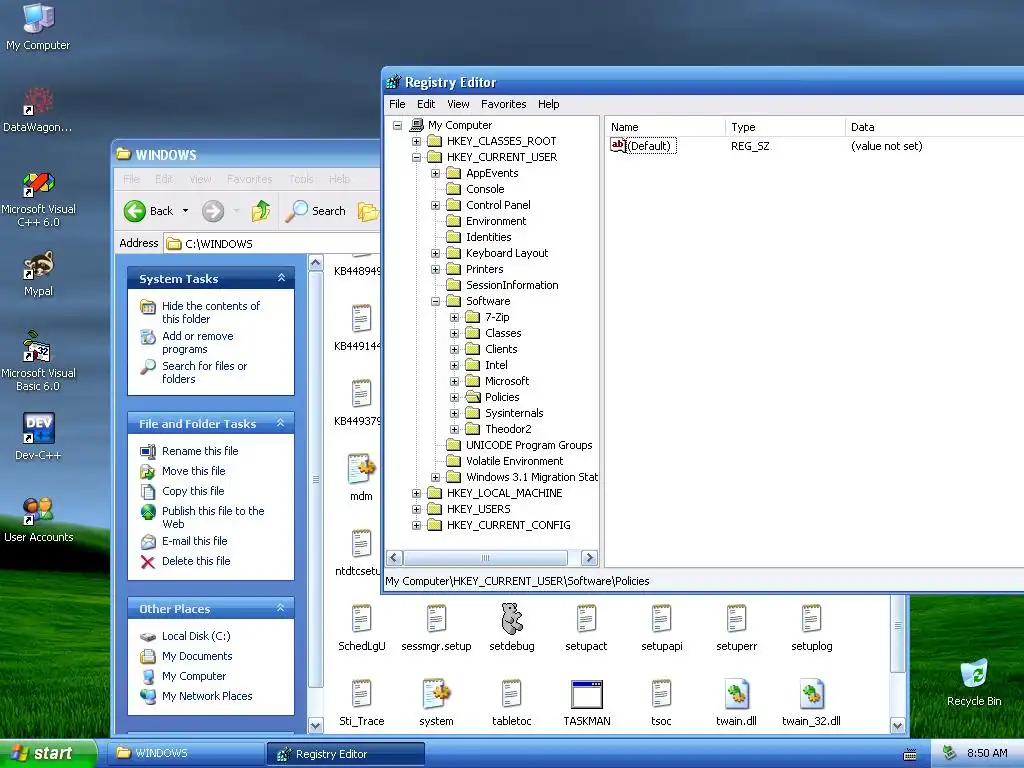This screenshot has height=768, width=1024.
Task: Click the My Computer root node in registry tree
Action: [x=460, y=125]
